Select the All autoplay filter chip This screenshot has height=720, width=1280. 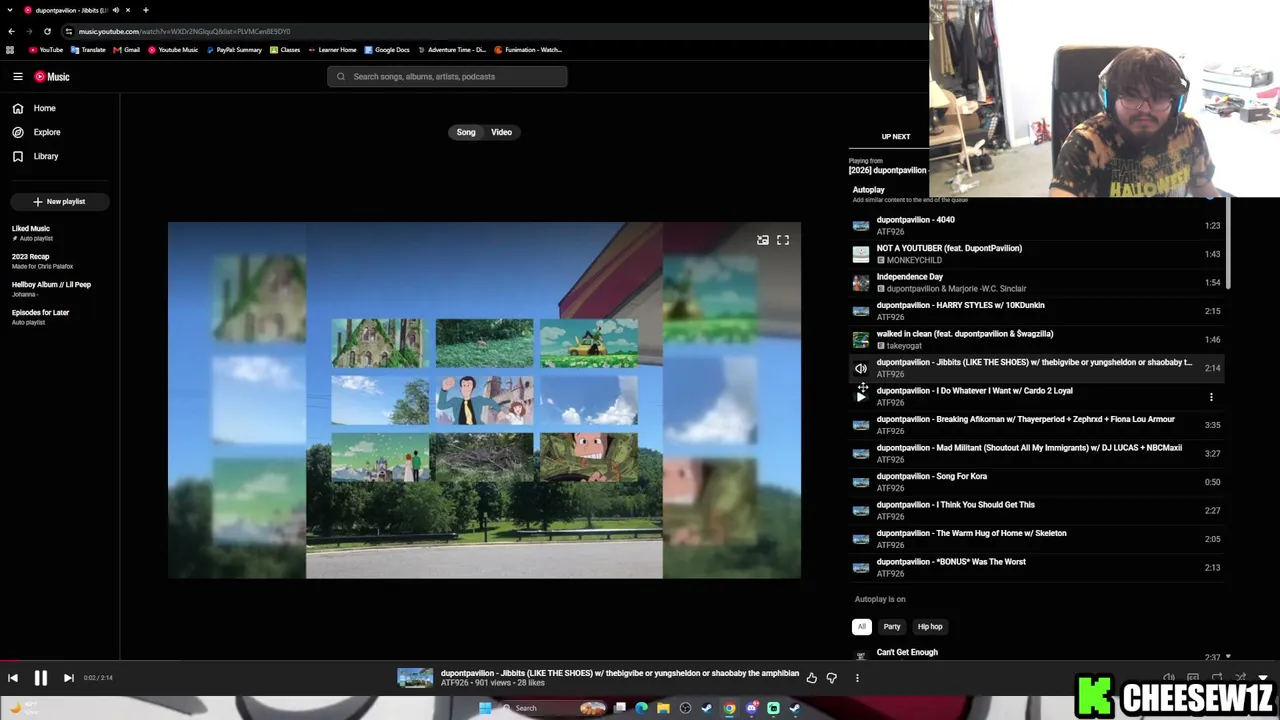coord(861,627)
